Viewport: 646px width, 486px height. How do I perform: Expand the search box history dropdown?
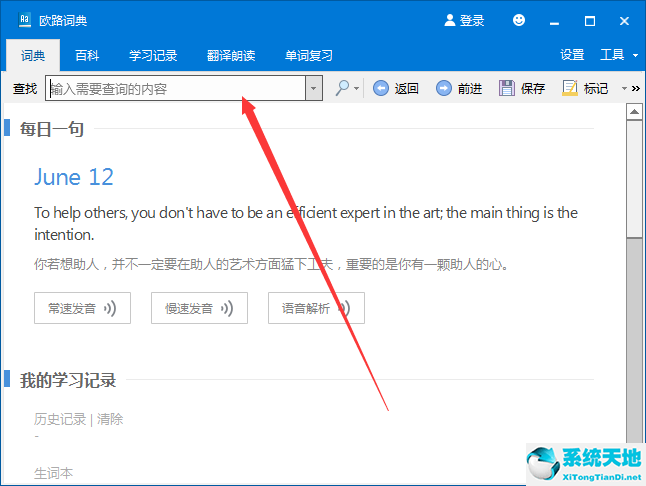tap(314, 88)
